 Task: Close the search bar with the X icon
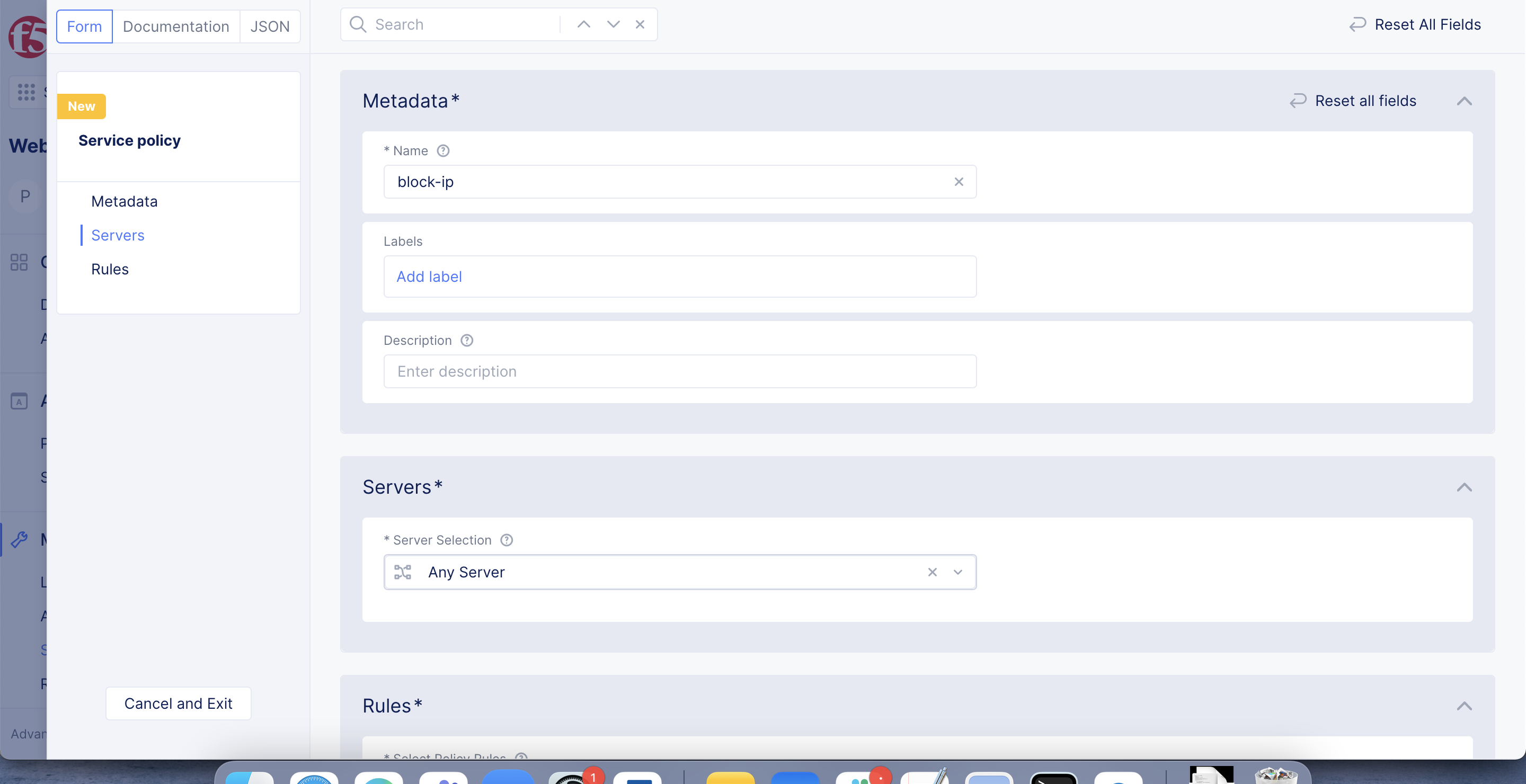[640, 24]
